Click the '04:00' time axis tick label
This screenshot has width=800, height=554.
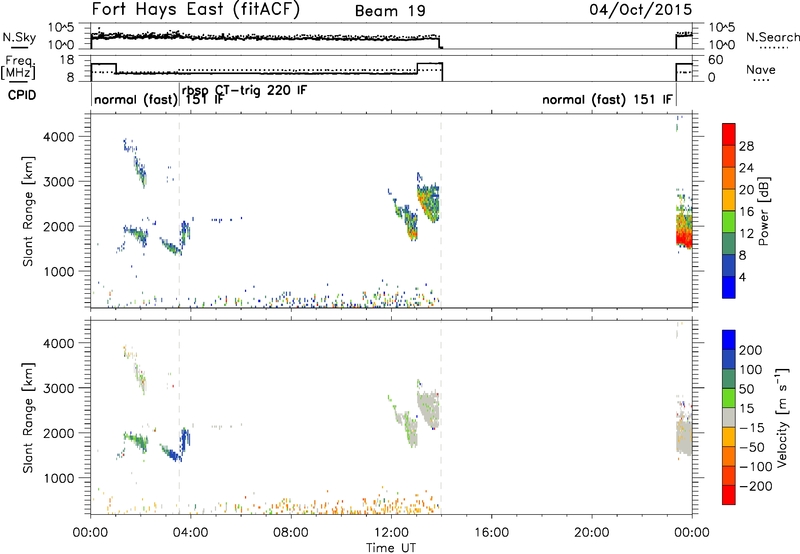[x=190, y=533]
